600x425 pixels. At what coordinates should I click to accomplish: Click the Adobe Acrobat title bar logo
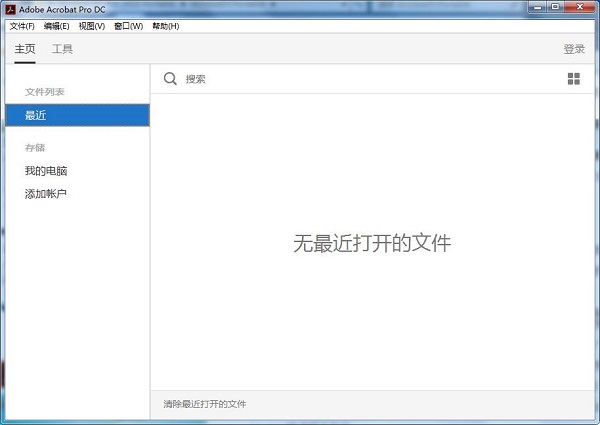click(x=11, y=9)
